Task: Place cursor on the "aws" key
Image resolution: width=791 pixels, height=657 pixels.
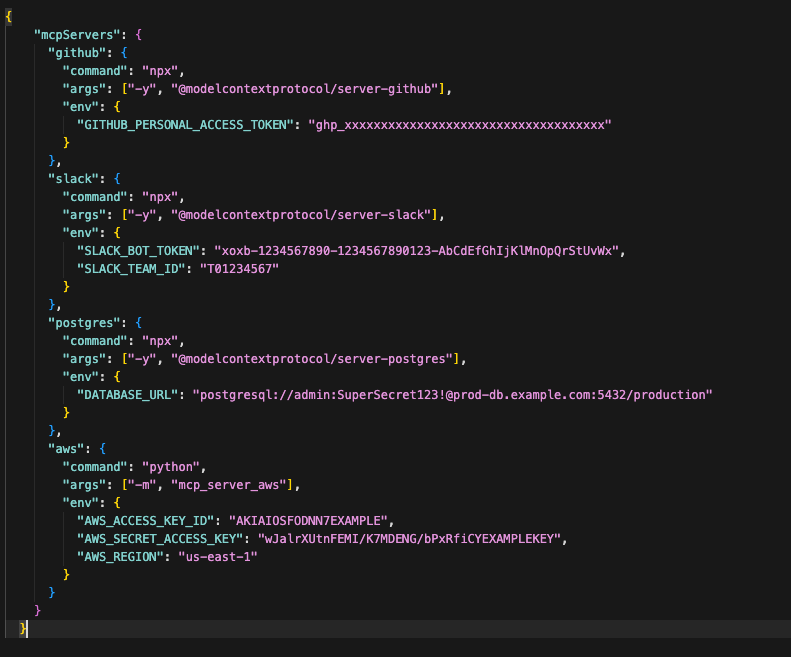Action: click(68, 448)
